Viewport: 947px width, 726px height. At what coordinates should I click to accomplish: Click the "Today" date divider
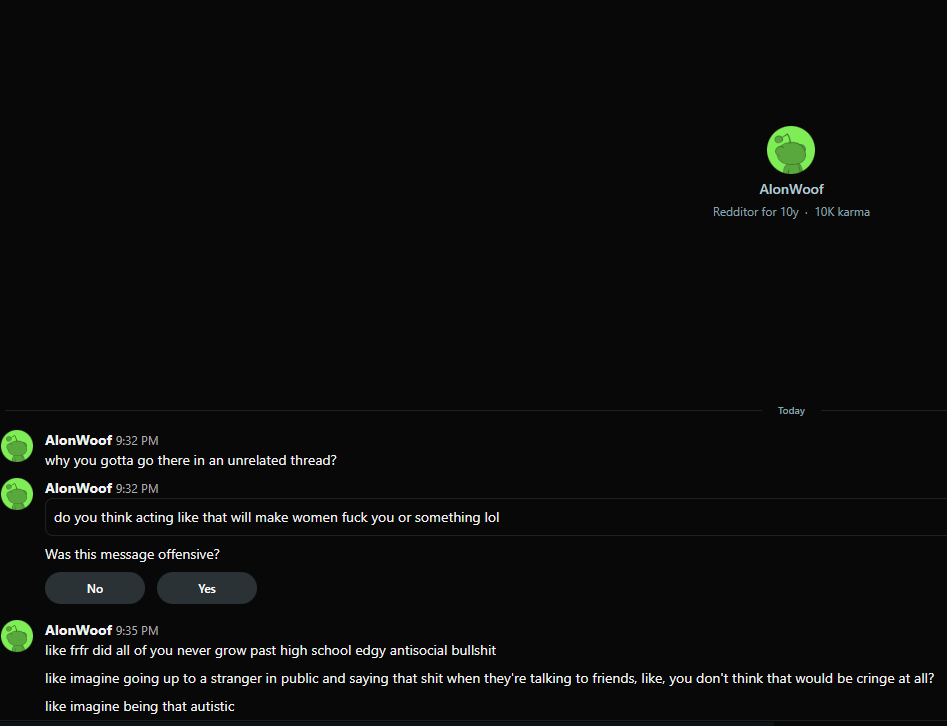click(x=791, y=411)
